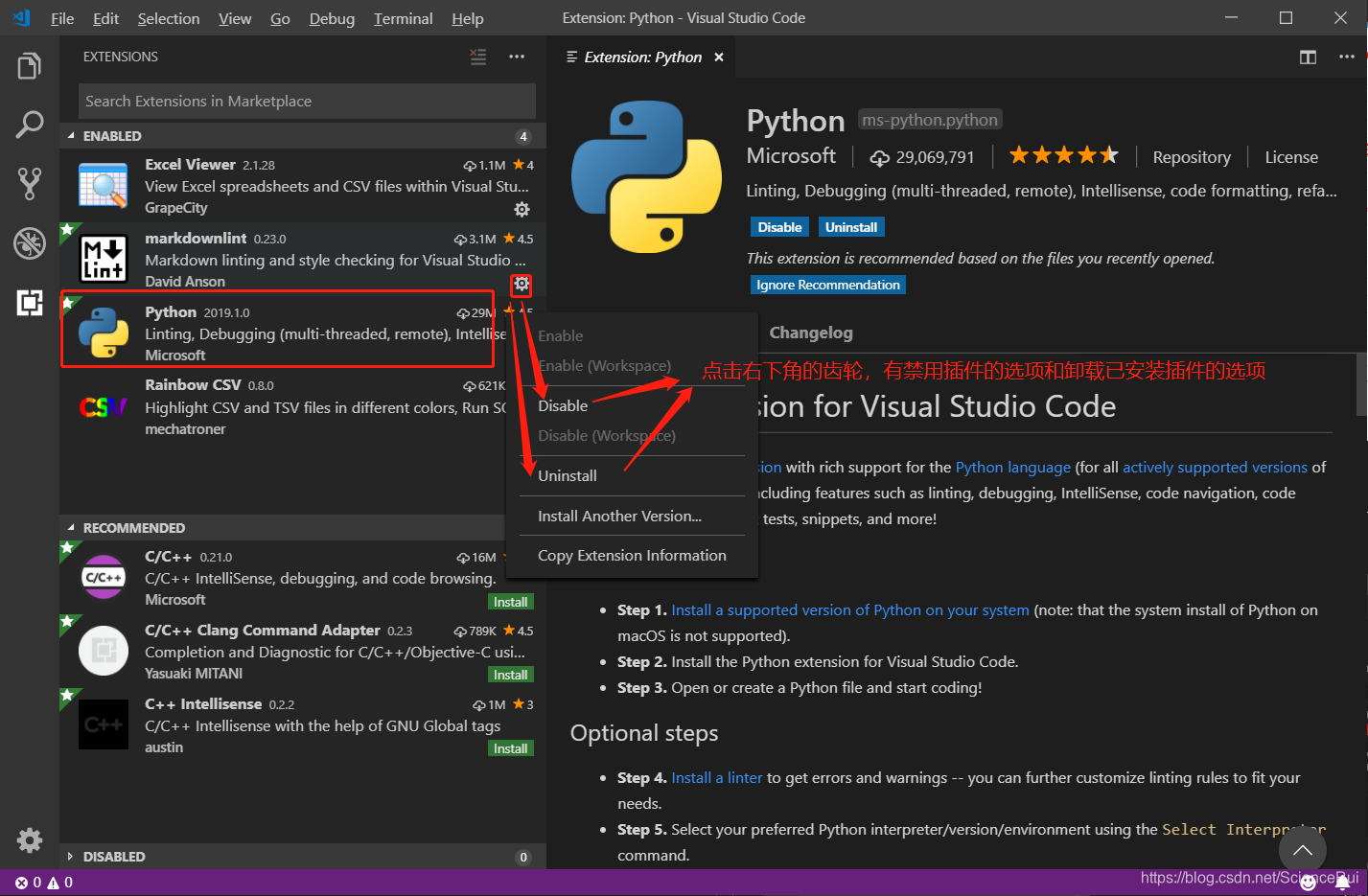
Task: Open the Extensions view in activity bar
Action: pos(30,303)
